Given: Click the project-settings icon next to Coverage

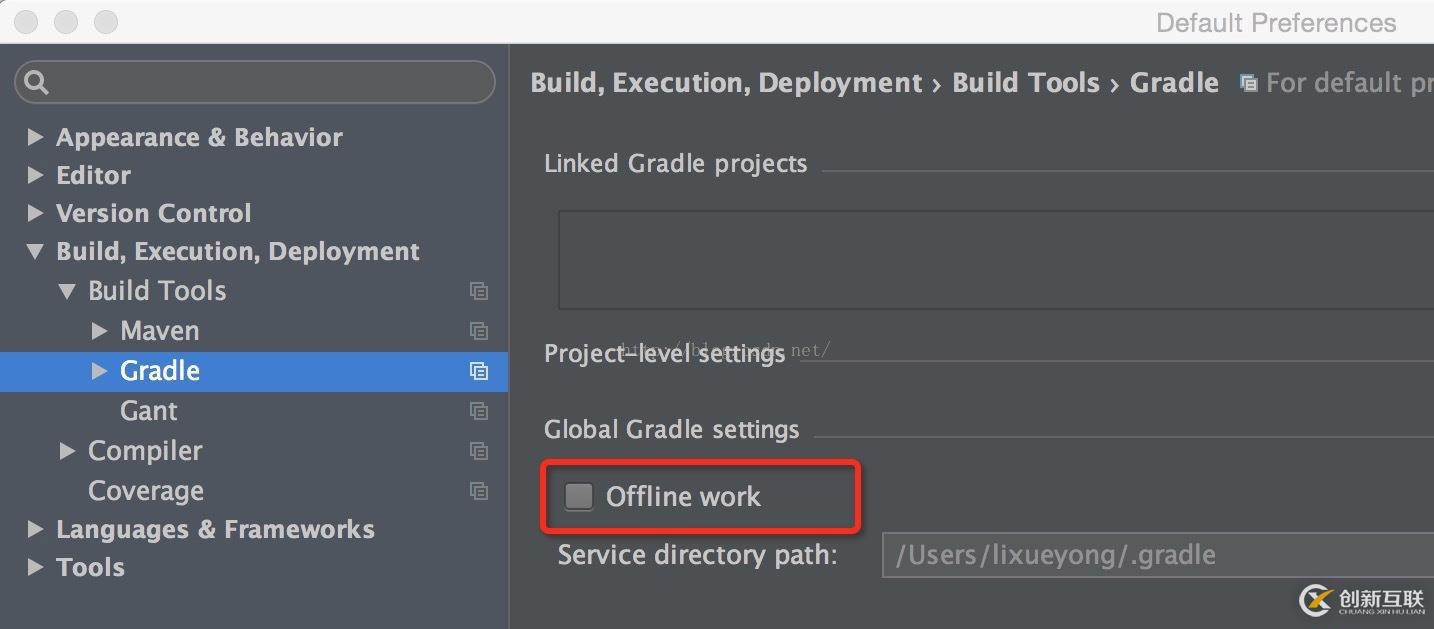Looking at the screenshot, I should pyautogui.click(x=479, y=491).
